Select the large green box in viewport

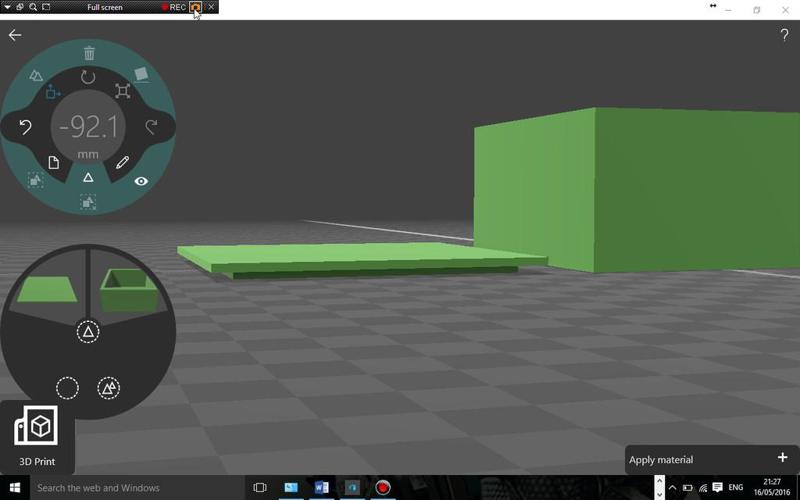coord(638,189)
